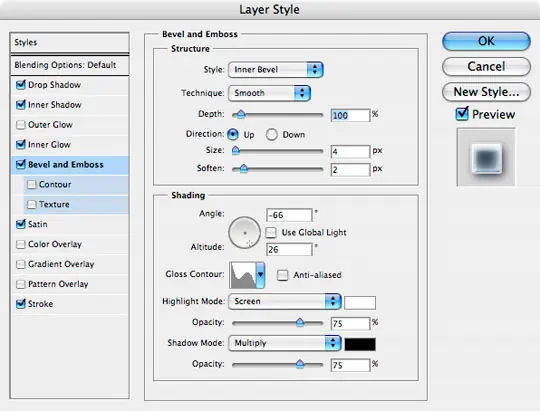Uncheck the Preview checkbox
The image size is (540, 411).
pyautogui.click(x=462, y=114)
